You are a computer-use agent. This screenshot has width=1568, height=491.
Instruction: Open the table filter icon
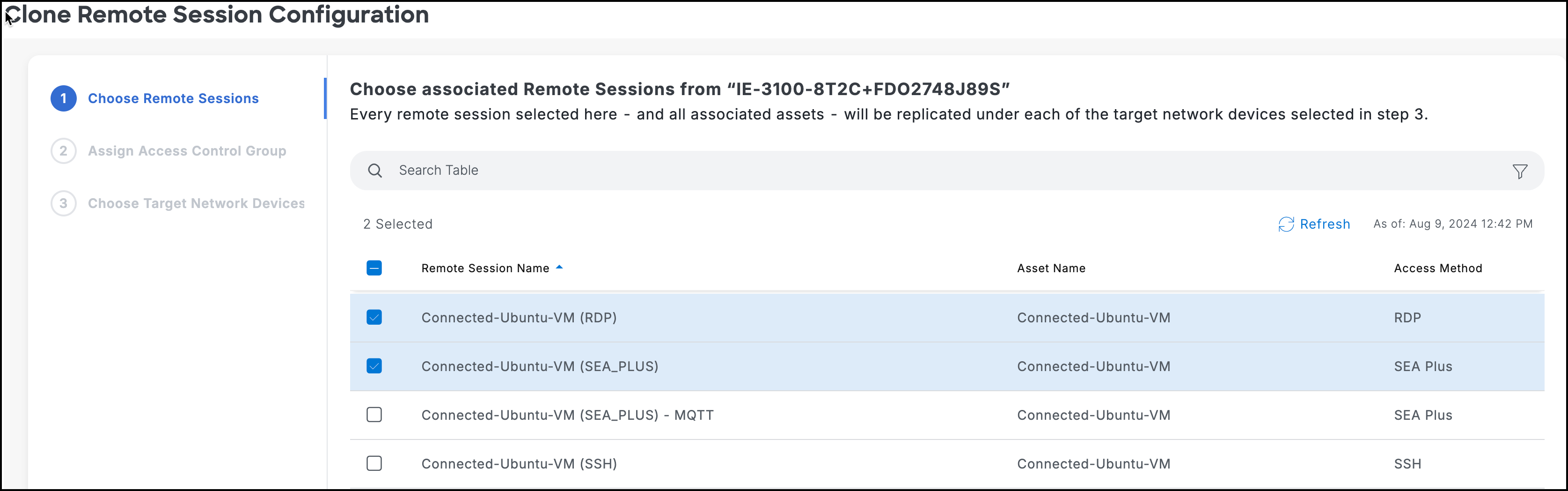click(x=1520, y=171)
